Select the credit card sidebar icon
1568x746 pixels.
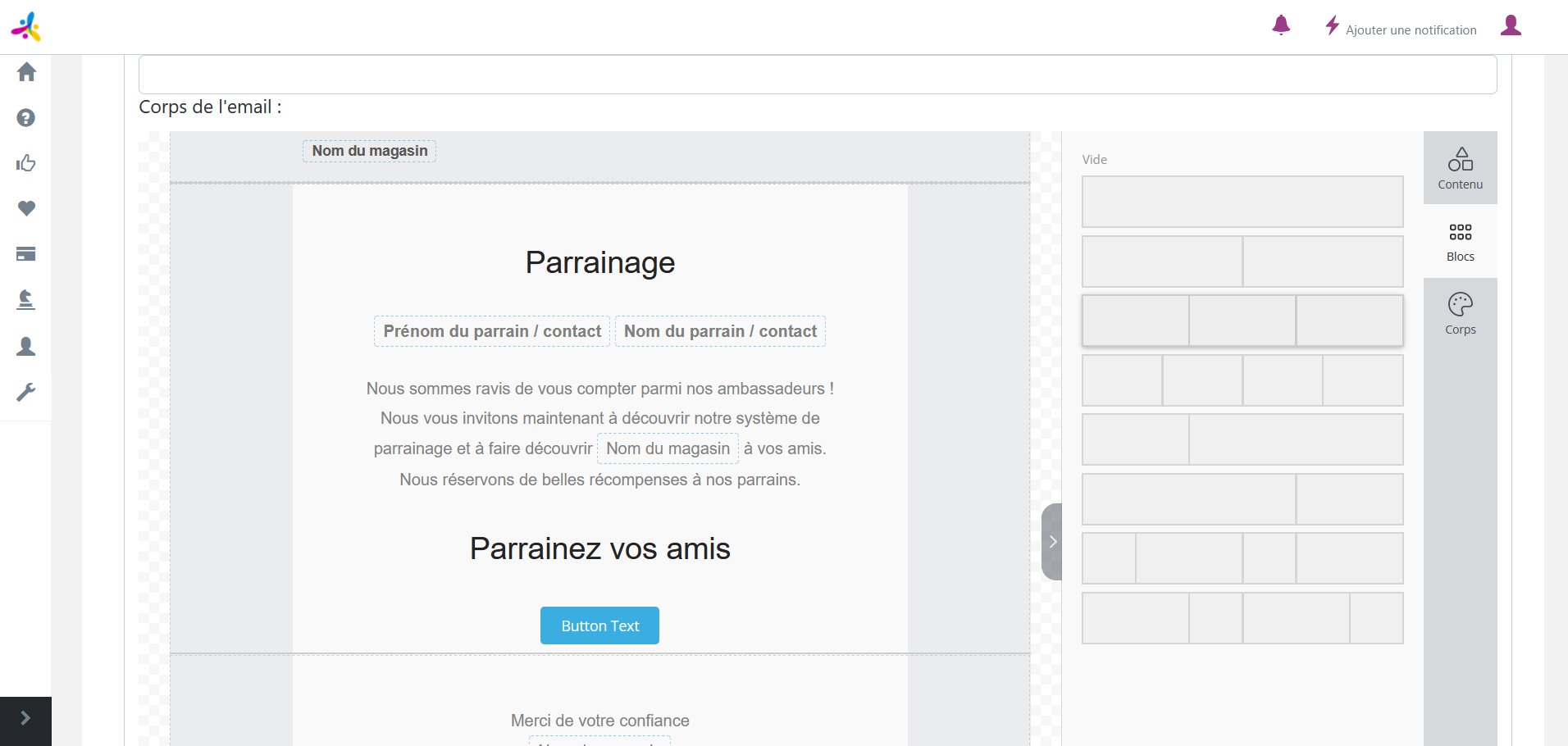click(26, 254)
